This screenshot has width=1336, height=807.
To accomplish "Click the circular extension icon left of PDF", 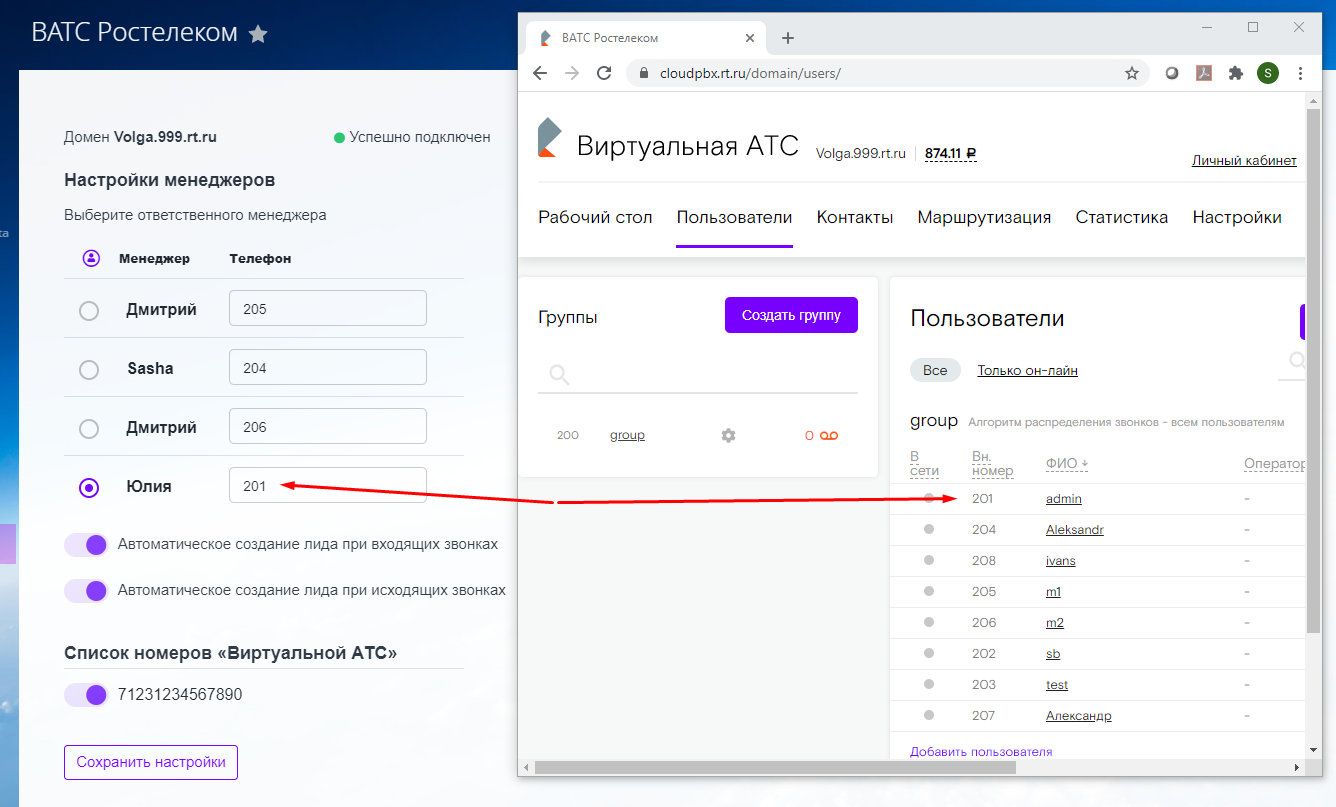I will pyautogui.click(x=1173, y=73).
